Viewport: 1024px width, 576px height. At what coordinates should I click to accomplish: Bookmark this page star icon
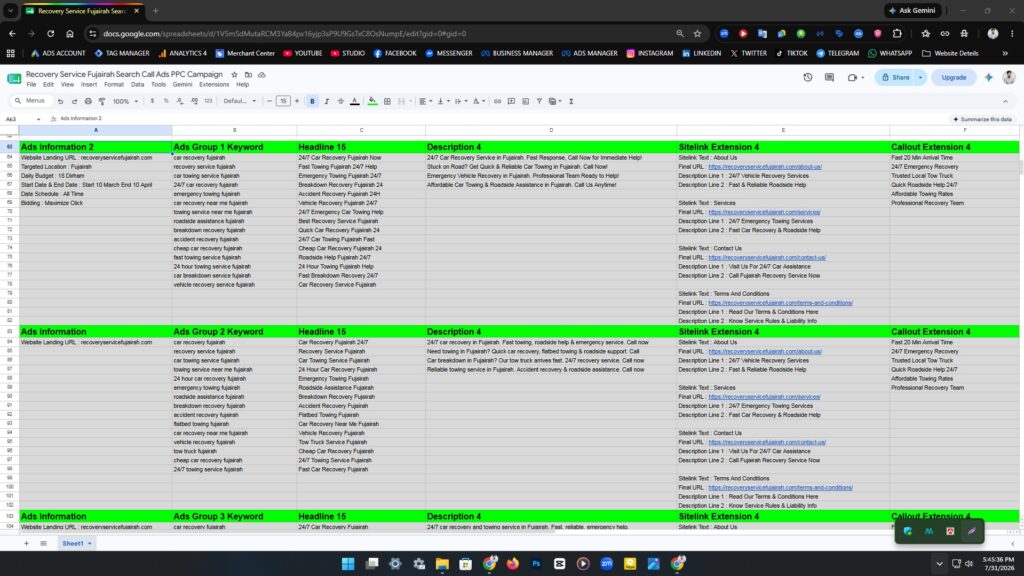click(697, 33)
